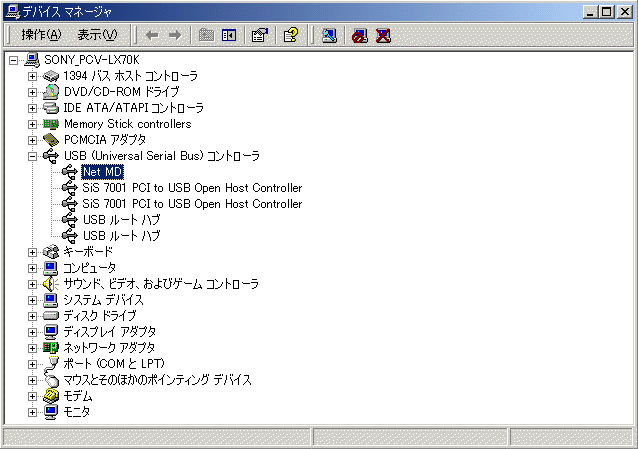Click the Memory Stick controllers icon
The height and width of the screenshot is (449, 638).
click(51, 124)
